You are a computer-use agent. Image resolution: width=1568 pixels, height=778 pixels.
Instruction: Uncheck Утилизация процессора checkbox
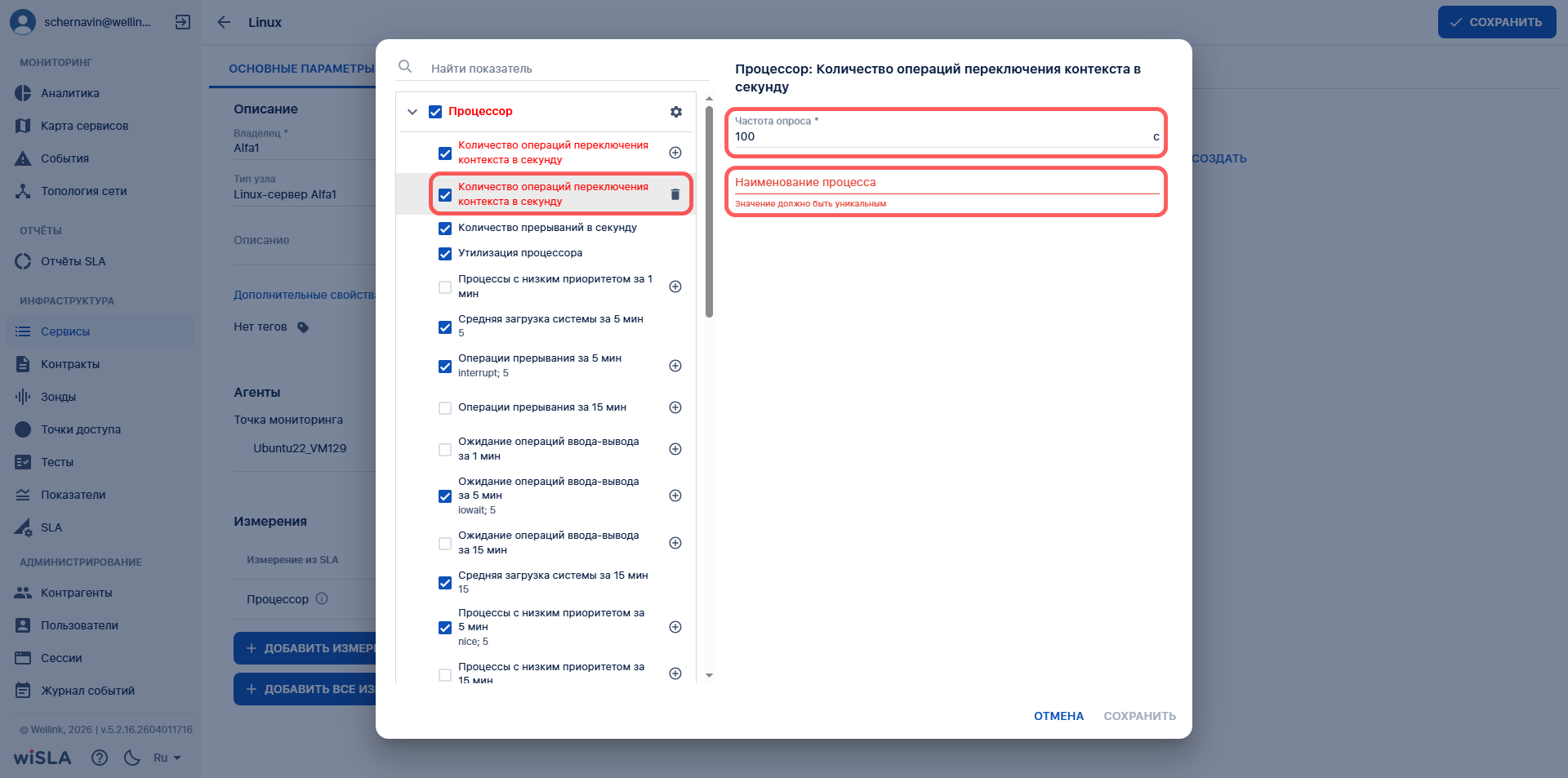pos(445,254)
